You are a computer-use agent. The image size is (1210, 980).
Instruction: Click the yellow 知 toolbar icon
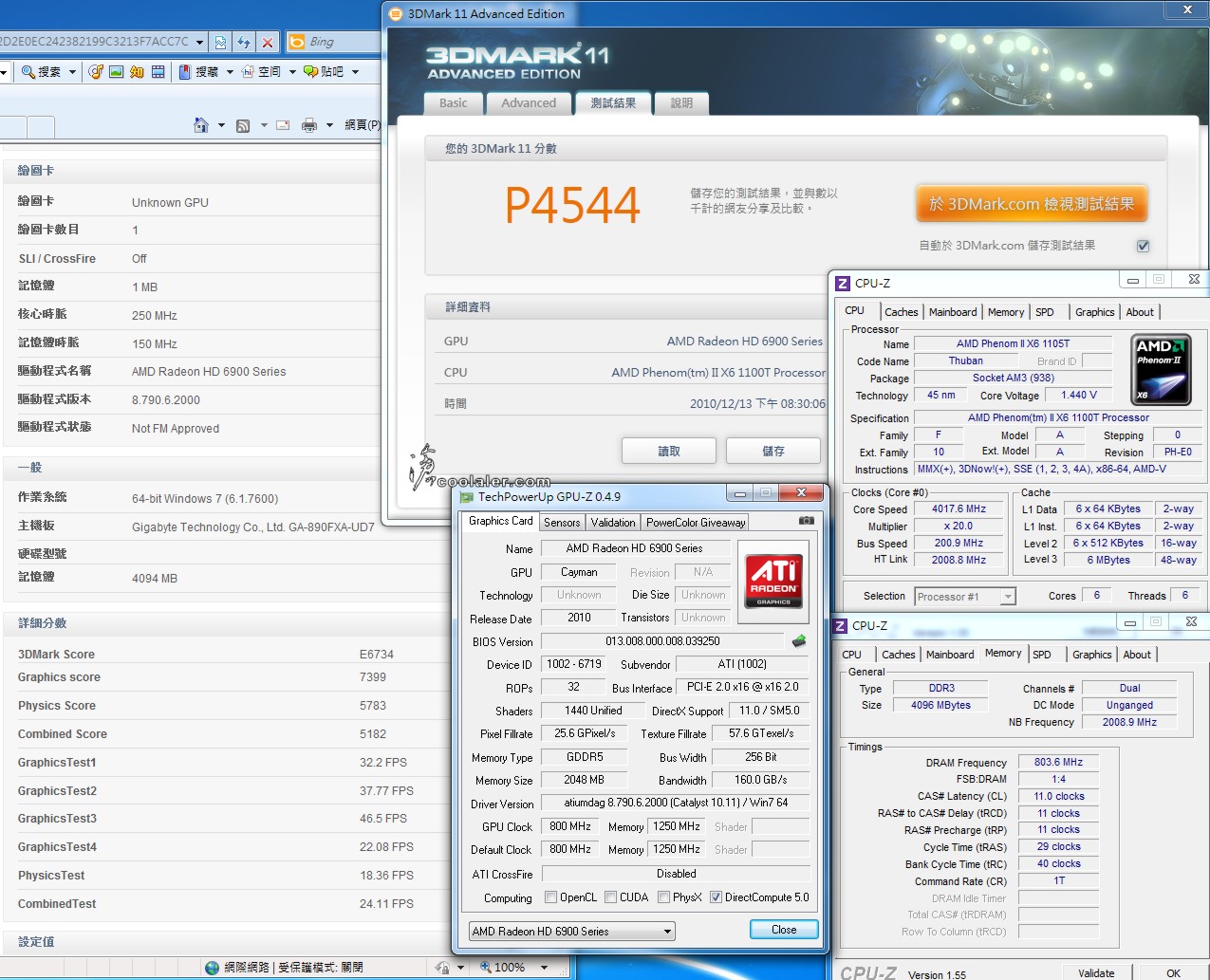137,71
